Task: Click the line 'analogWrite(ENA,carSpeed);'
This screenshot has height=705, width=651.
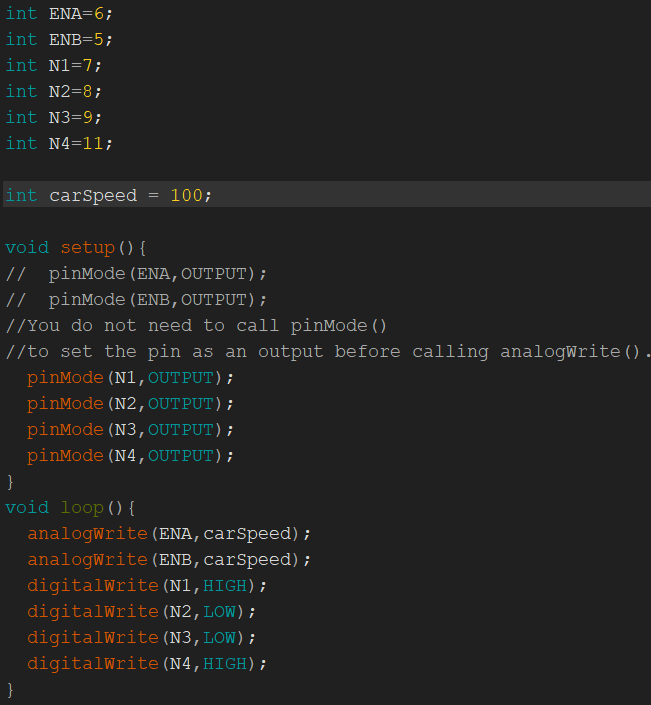Action: click(x=169, y=534)
